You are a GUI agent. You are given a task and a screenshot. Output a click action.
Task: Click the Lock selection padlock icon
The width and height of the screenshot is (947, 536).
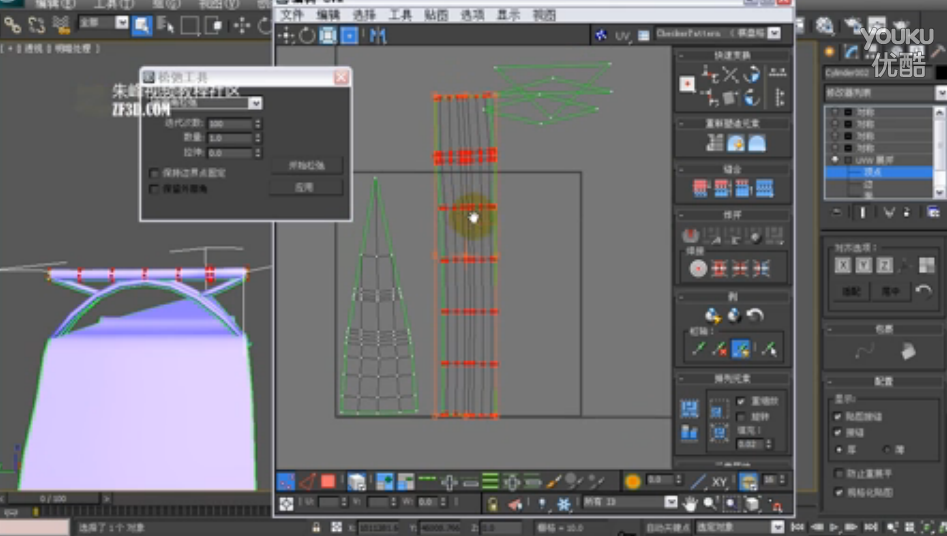pos(493,503)
